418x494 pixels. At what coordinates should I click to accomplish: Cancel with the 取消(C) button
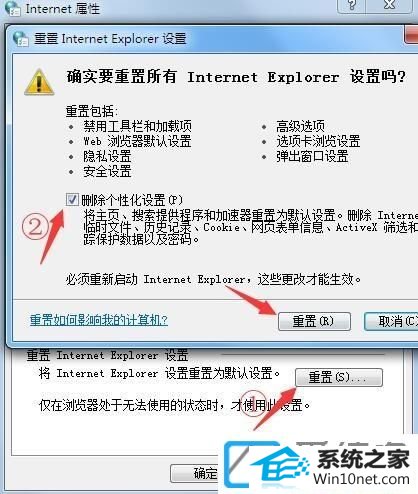(392, 321)
